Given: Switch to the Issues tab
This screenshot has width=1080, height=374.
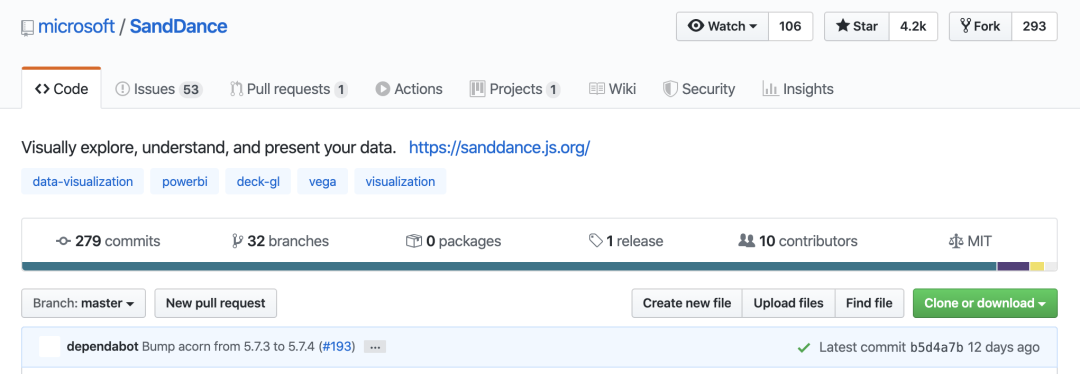Looking at the screenshot, I should pyautogui.click(x=158, y=89).
